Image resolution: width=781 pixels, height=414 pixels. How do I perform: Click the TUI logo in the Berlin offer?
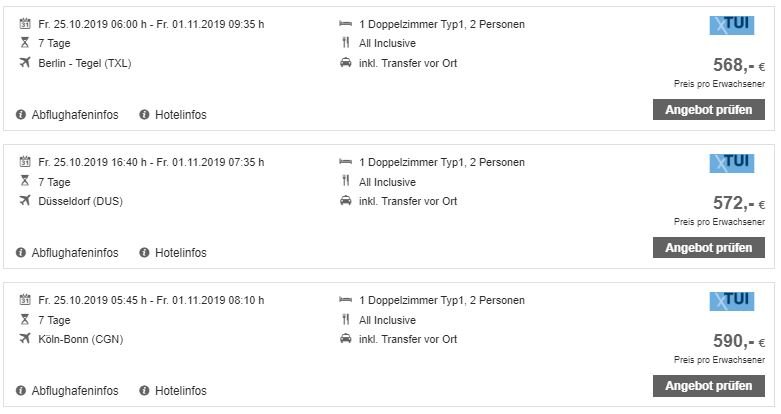[732, 25]
